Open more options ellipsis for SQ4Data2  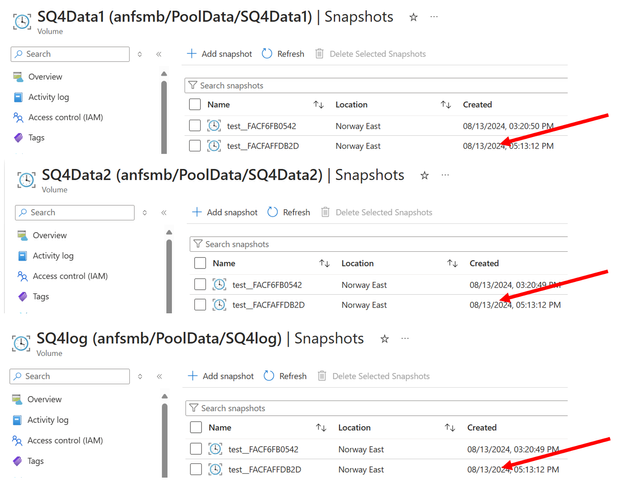(445, 175)
